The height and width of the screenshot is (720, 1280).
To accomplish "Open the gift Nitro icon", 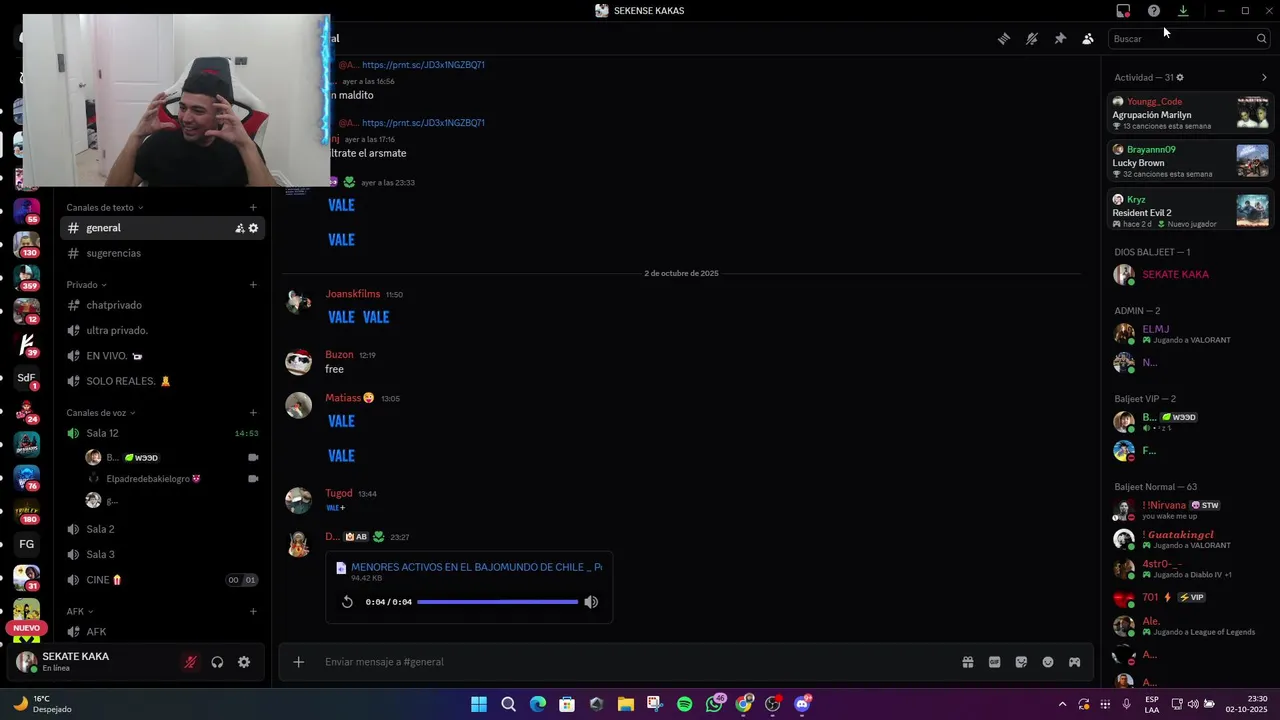I will (968, 662).
